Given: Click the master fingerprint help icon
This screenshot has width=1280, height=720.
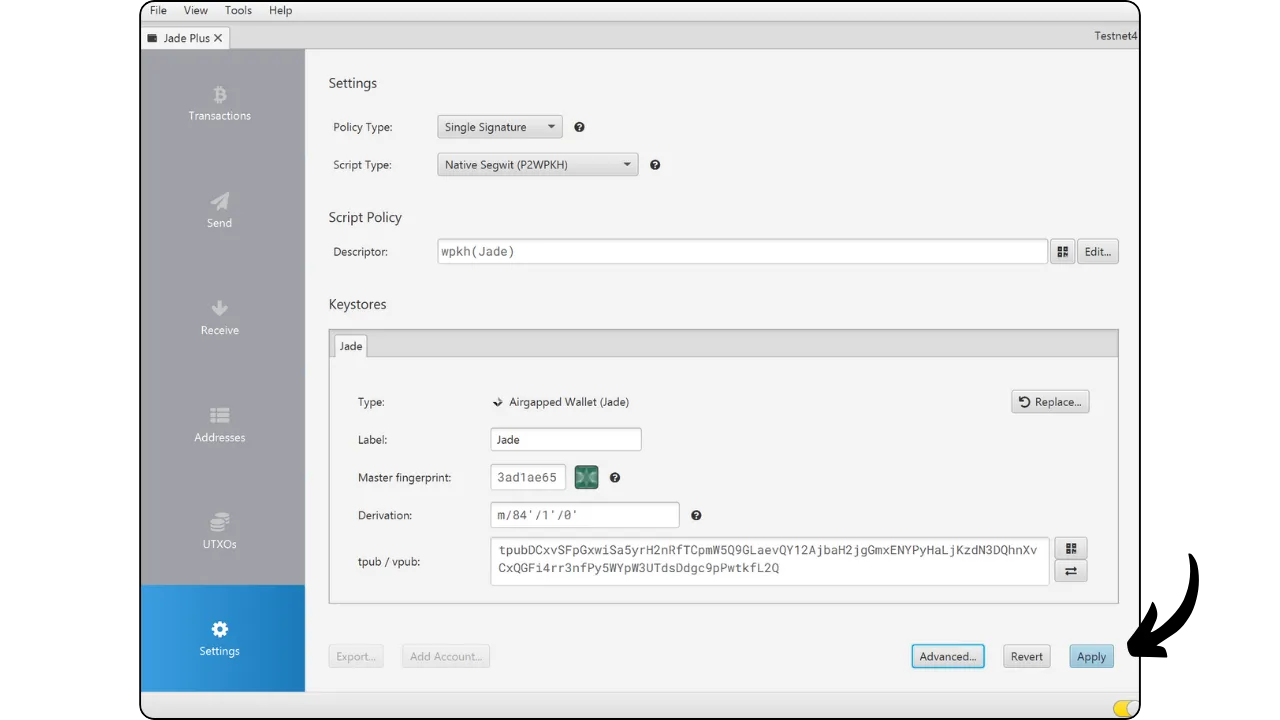Looking at the screenshot, I should pyautogui.click(x=615, y=478).
